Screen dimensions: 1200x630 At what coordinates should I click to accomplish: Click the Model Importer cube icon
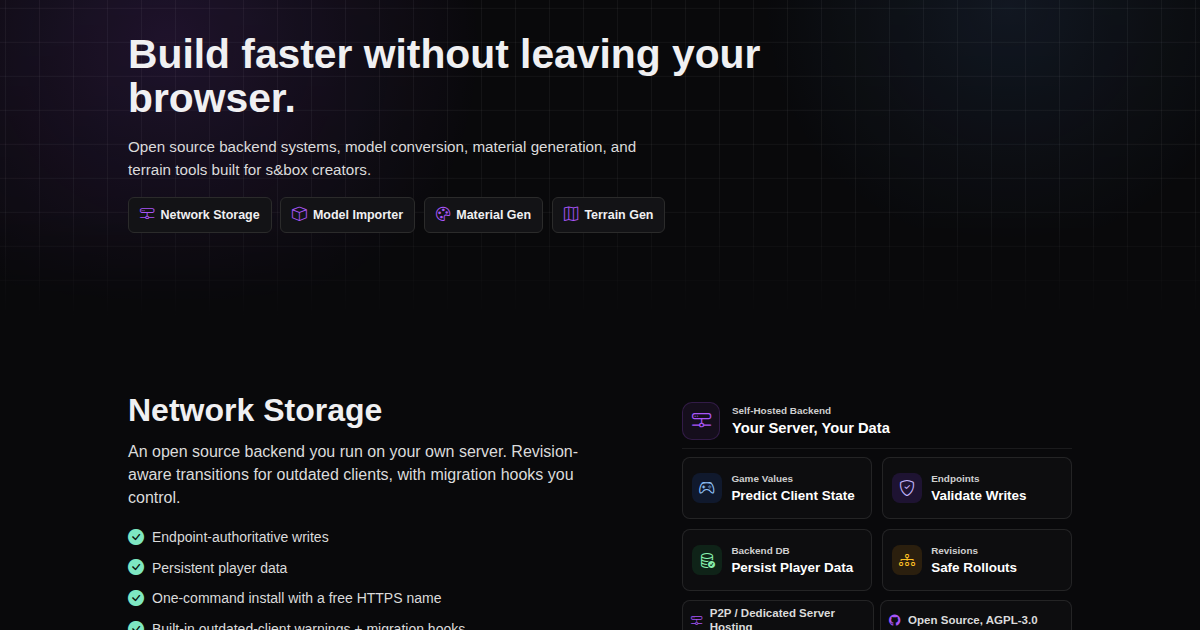[x=299, y=214]
